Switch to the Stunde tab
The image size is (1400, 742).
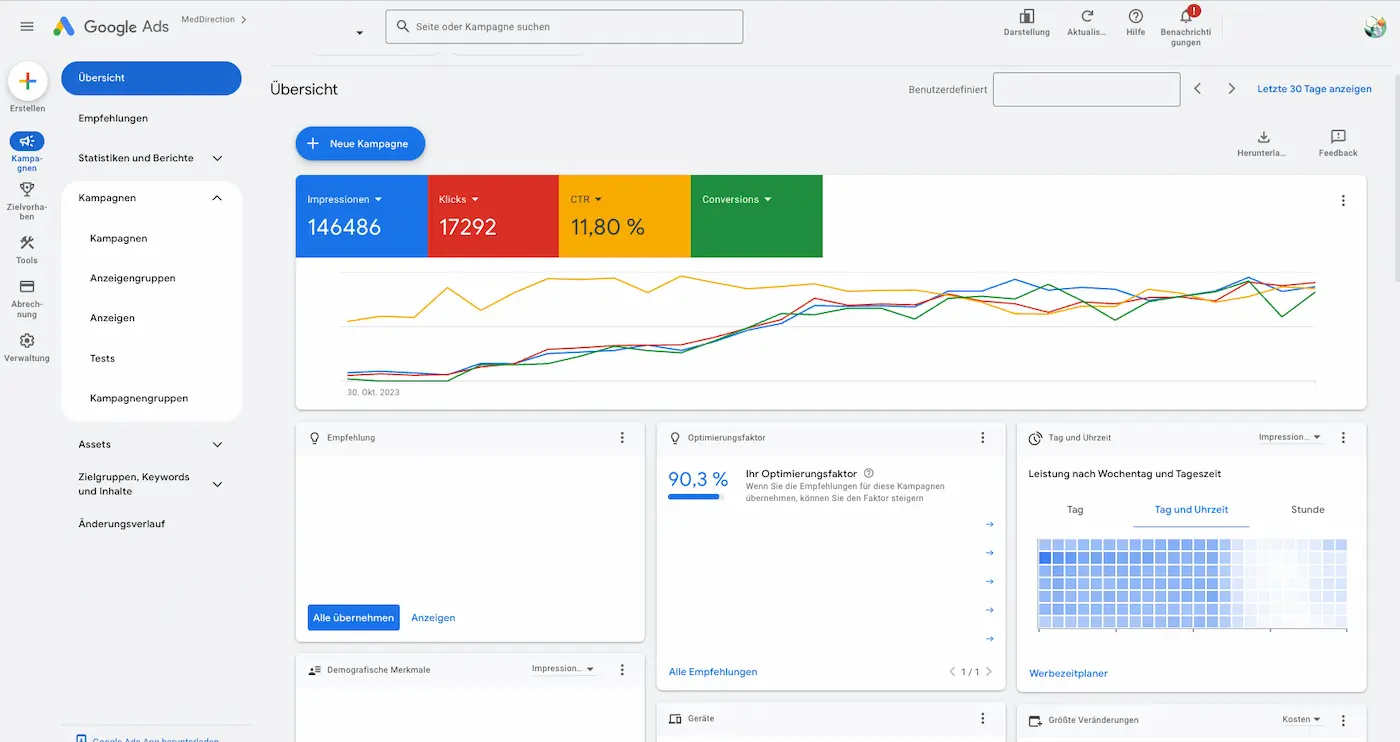click(1307, 510)
